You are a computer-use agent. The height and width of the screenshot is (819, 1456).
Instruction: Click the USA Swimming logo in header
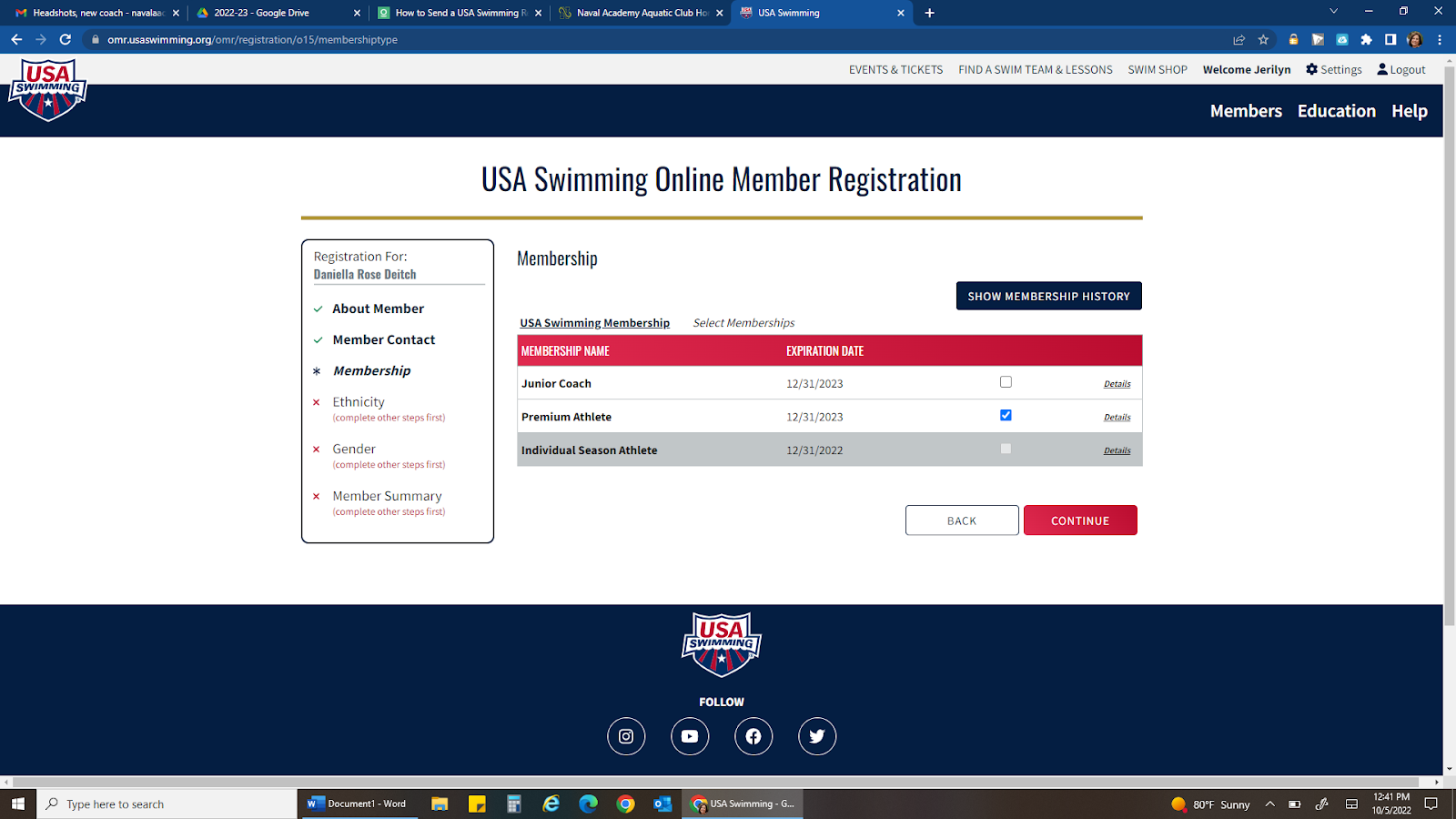tap(47, 90)
